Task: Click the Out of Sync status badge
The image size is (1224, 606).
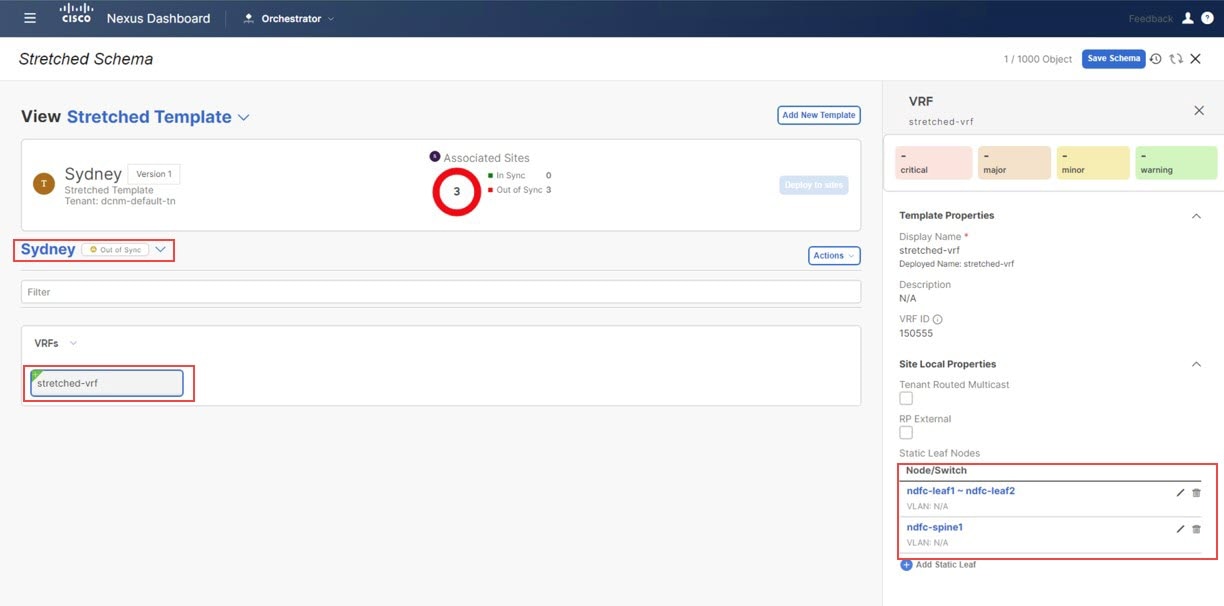Action: click(115, 250)
